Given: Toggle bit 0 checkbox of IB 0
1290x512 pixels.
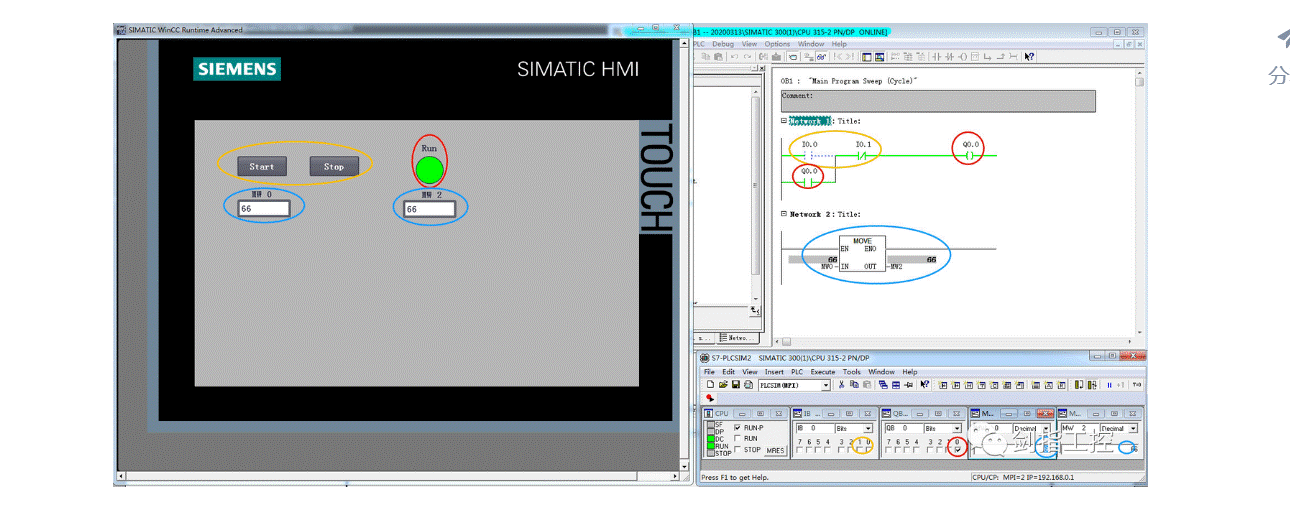Looking at the screenshot, I should click(868, 450).
